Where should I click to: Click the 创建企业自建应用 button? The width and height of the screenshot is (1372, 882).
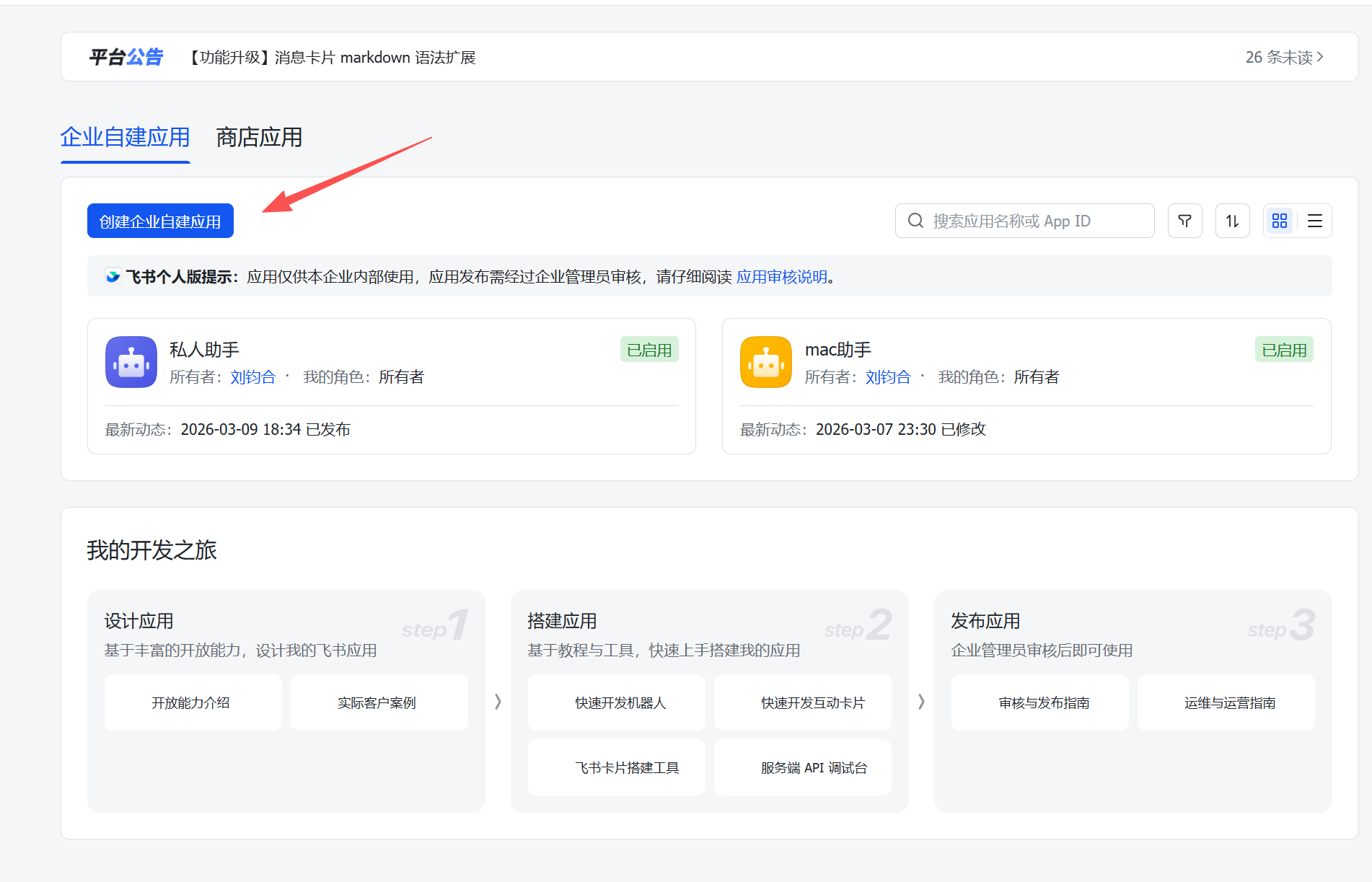160,221
